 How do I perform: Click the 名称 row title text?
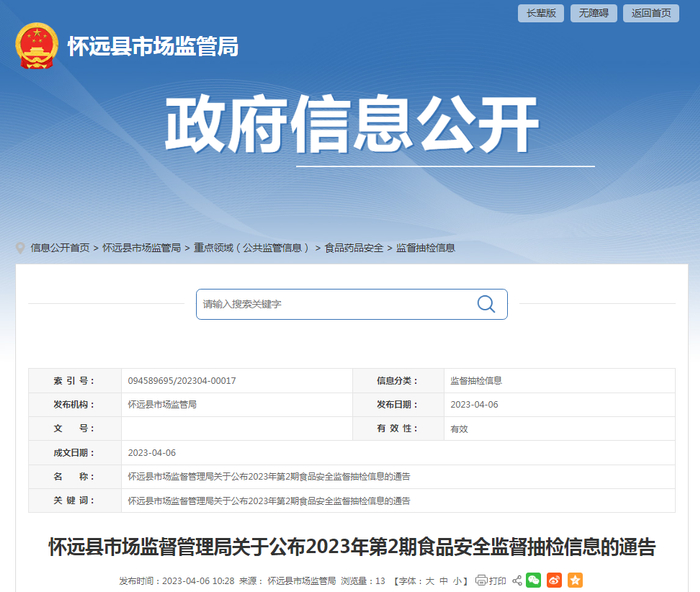click(x=269, y=477)
